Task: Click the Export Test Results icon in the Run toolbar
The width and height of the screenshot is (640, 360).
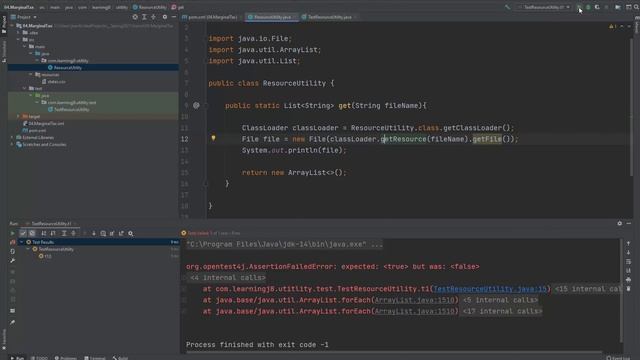Action: 121,233
